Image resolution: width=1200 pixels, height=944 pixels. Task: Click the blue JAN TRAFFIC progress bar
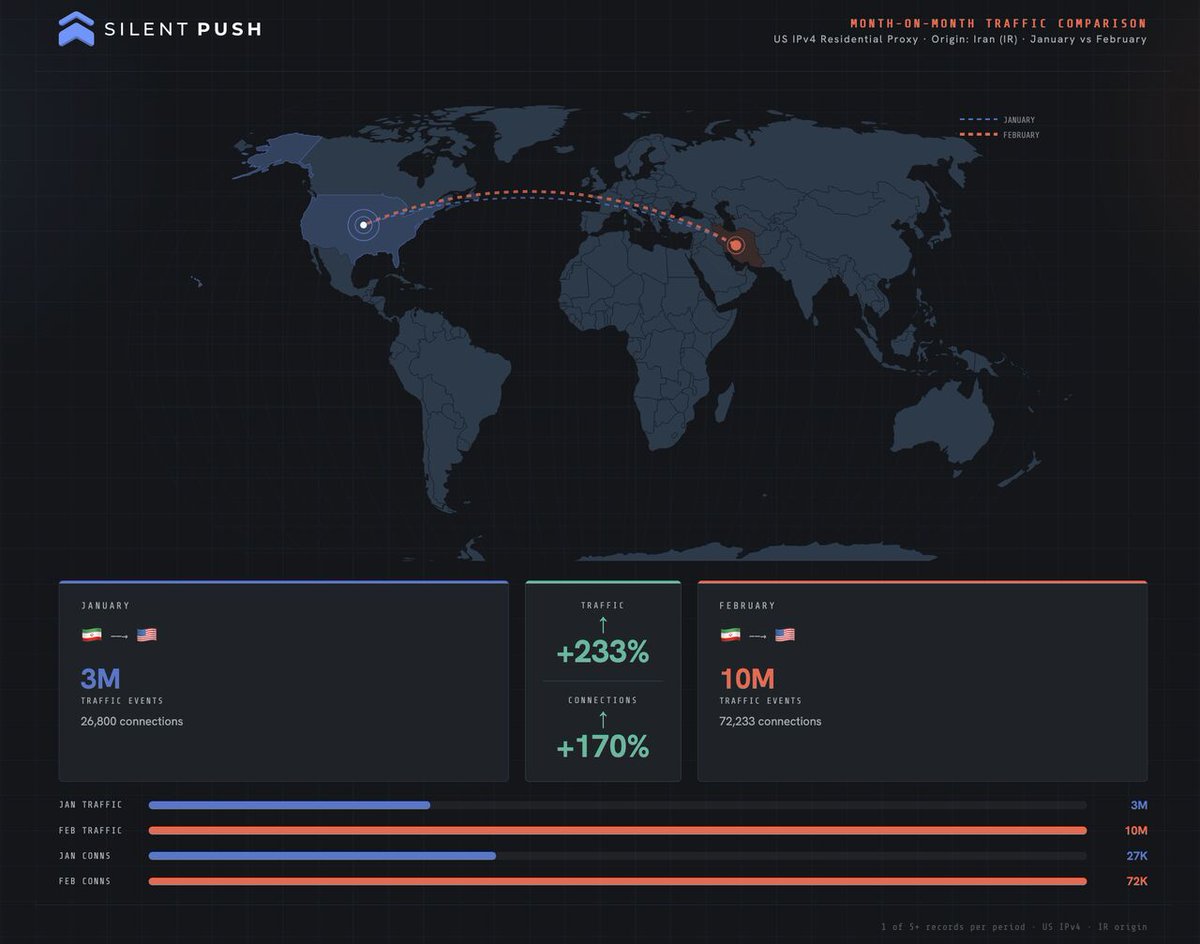289,805
